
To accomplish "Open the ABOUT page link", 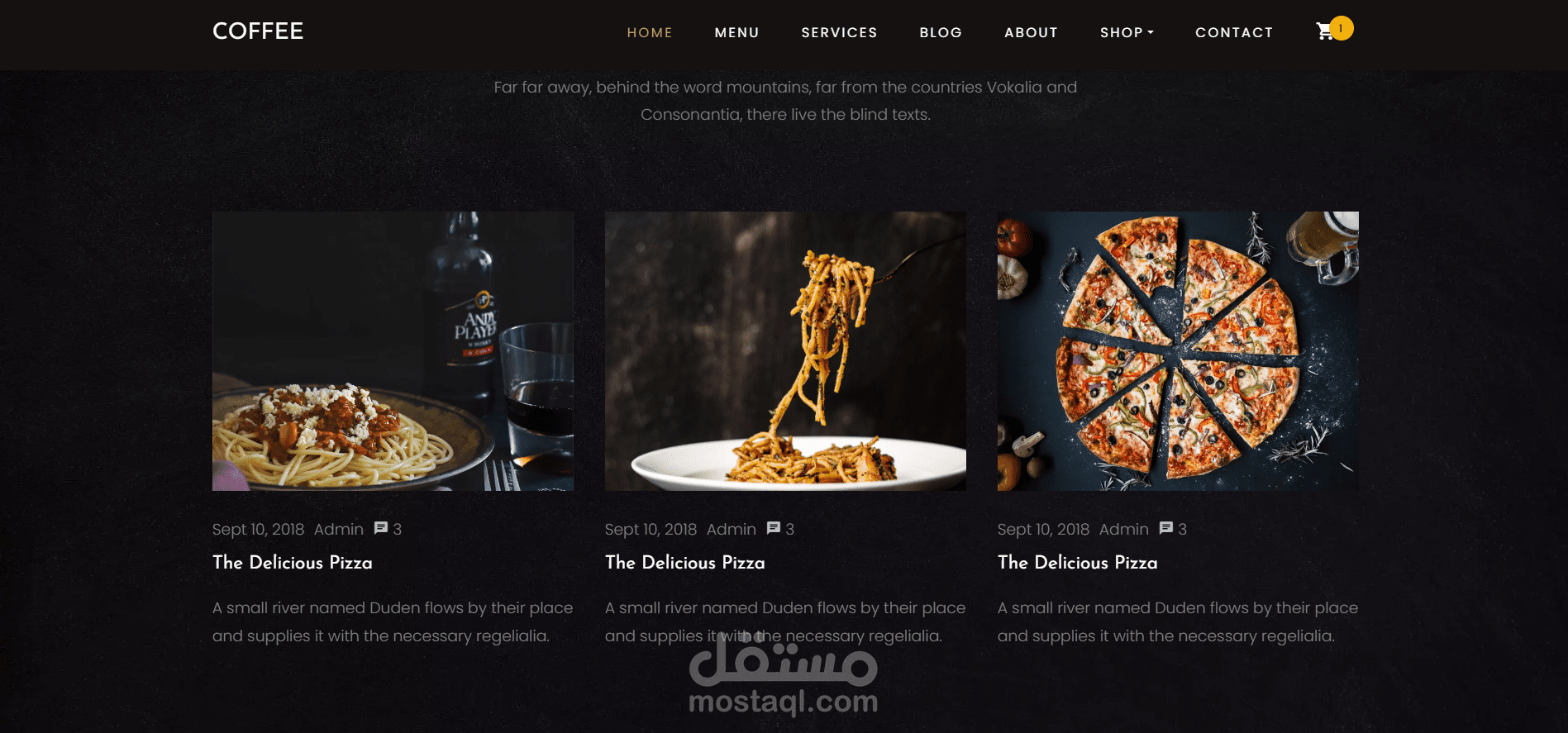I will (1031, 32).
